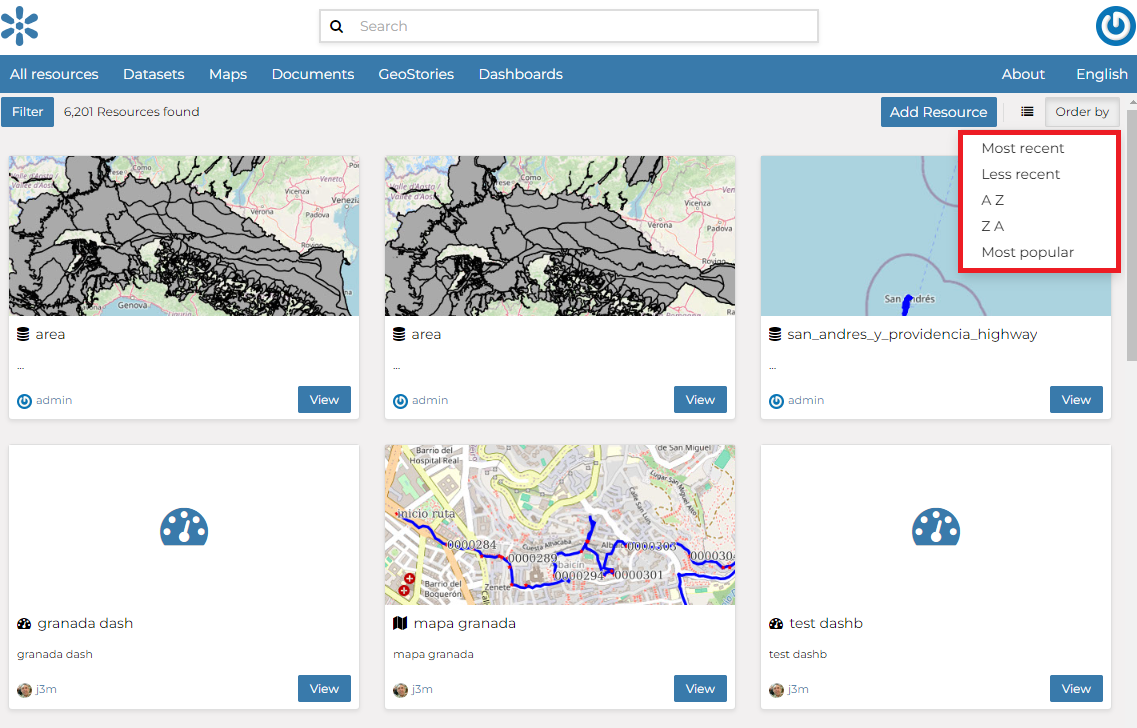Open the Dashboards tab

click(x=520, y=74)
